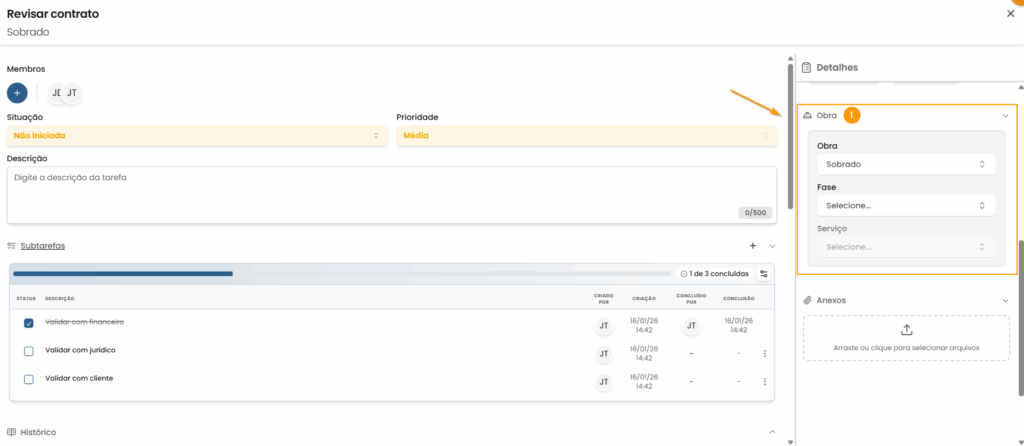This screenshot has width=1024, height=446.
Task: Open the Situação dropdown
Action: (196, 136)
